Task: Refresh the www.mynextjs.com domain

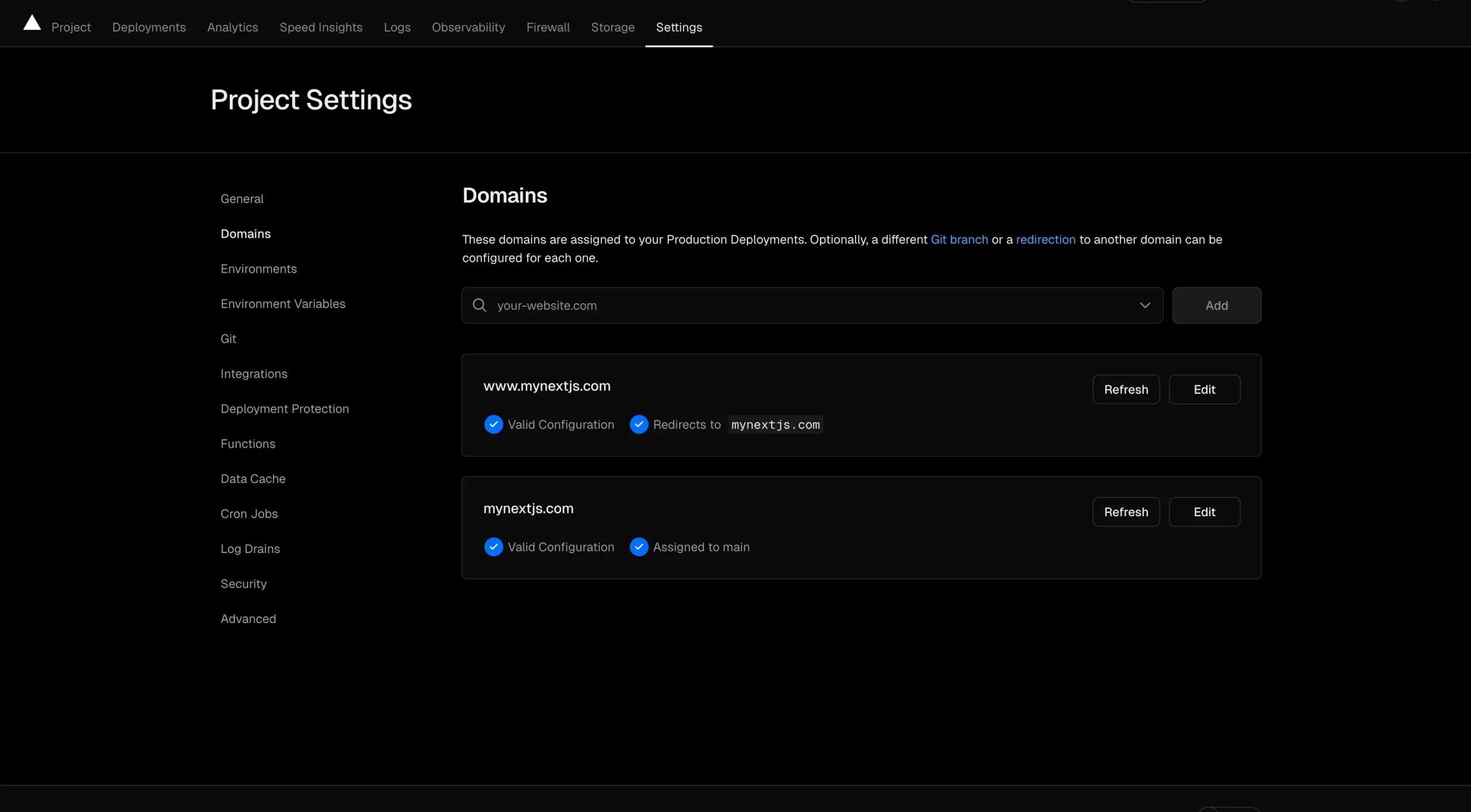Action: pos(1126,389)
